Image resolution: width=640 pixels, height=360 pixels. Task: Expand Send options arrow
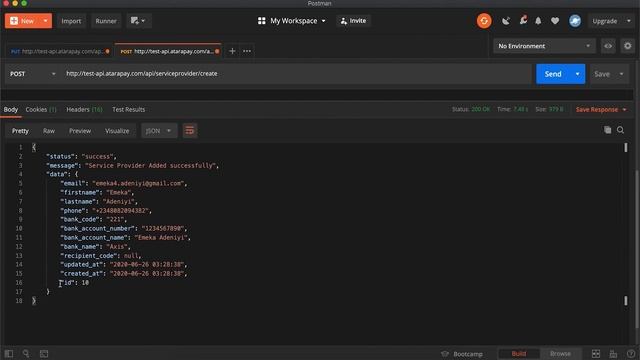click(578, 74)
